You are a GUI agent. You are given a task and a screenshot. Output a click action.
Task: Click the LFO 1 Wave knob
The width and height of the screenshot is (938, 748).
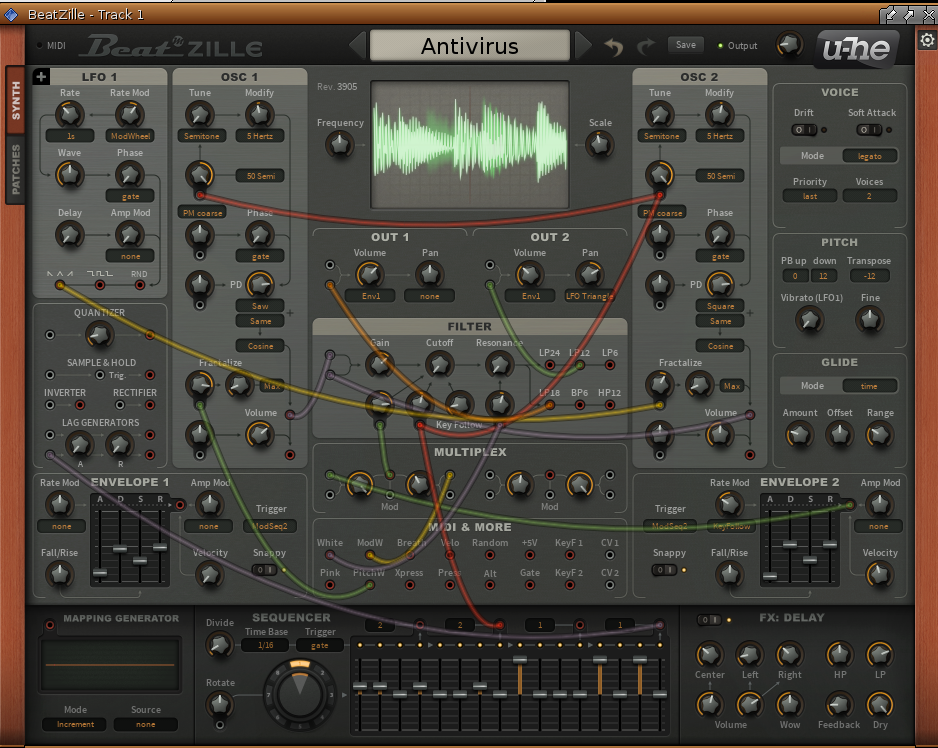pyautogui.click(x=69, y=174)
